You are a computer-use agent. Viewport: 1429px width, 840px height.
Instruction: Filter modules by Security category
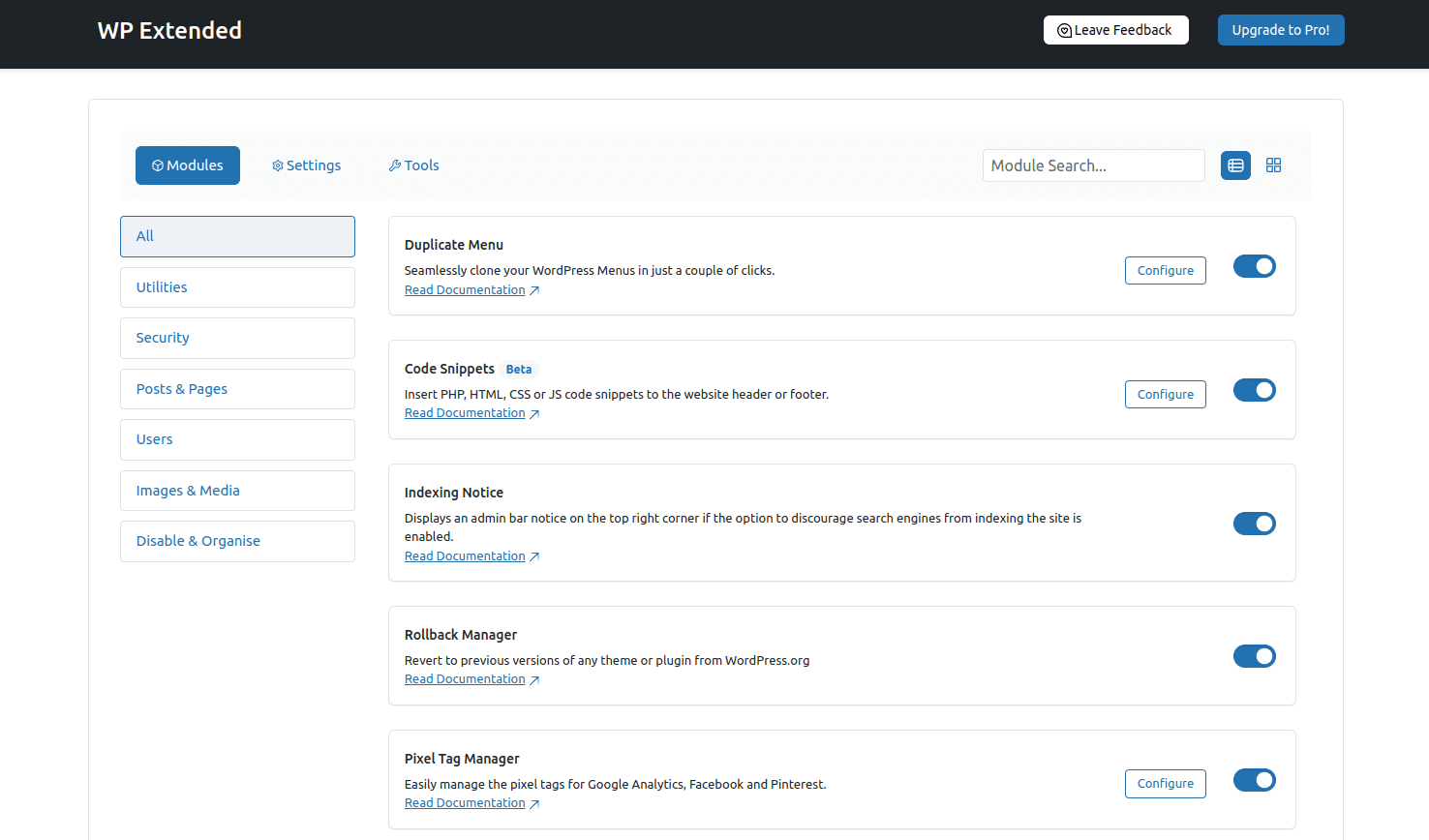(x=237, y=338)
